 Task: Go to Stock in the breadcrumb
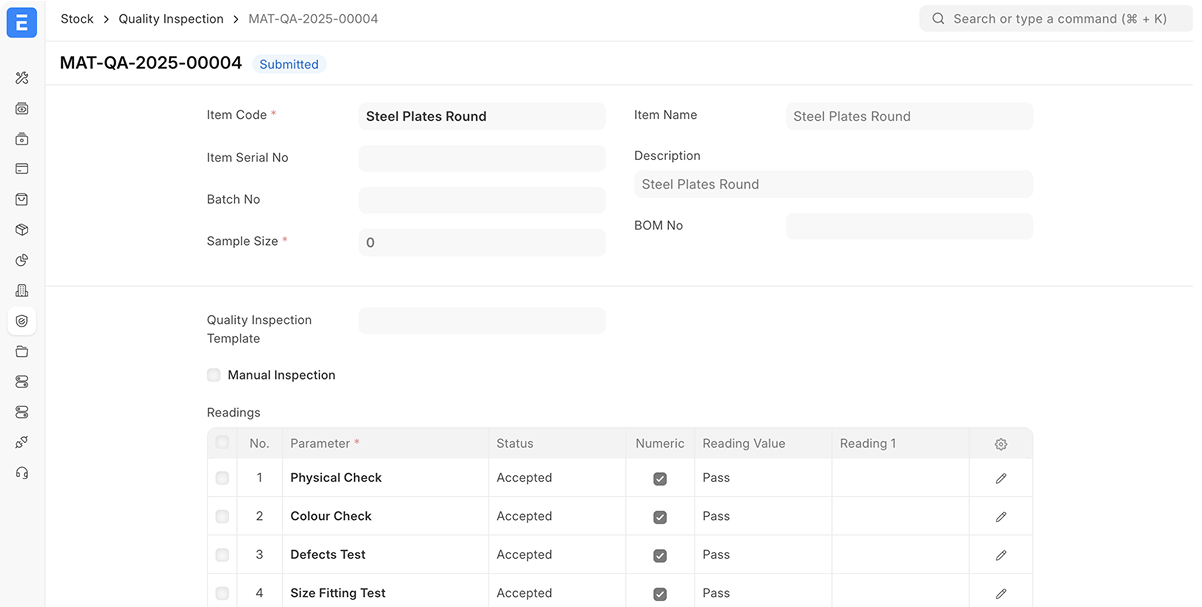click(x=77, y=19)
